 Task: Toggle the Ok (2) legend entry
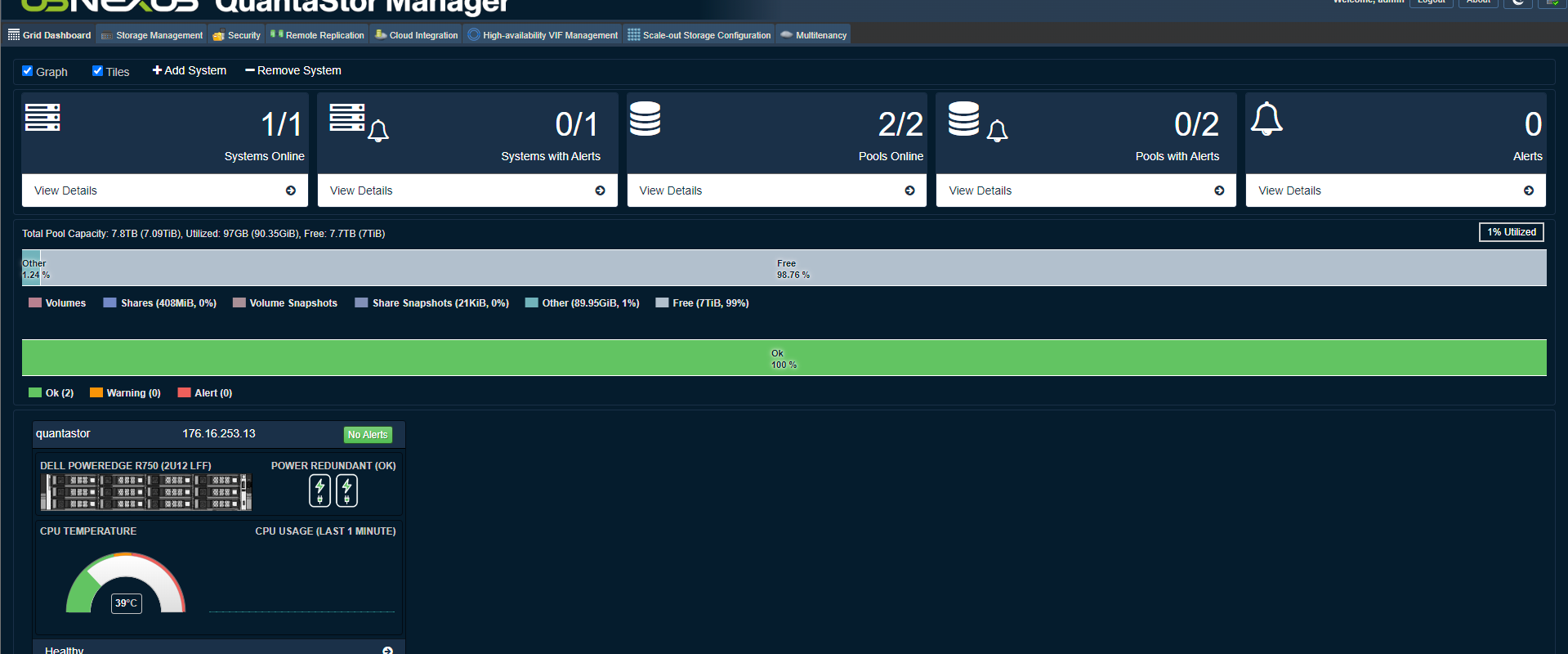(51, 392)
